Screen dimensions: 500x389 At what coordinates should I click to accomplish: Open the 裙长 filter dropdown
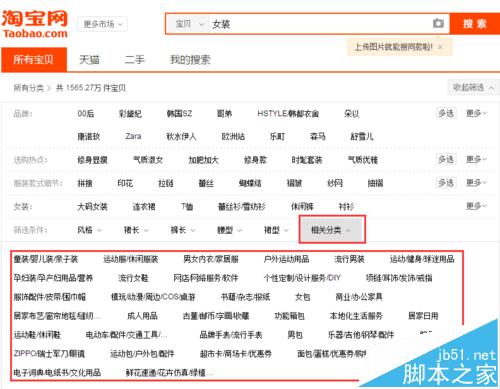[136, 230]
